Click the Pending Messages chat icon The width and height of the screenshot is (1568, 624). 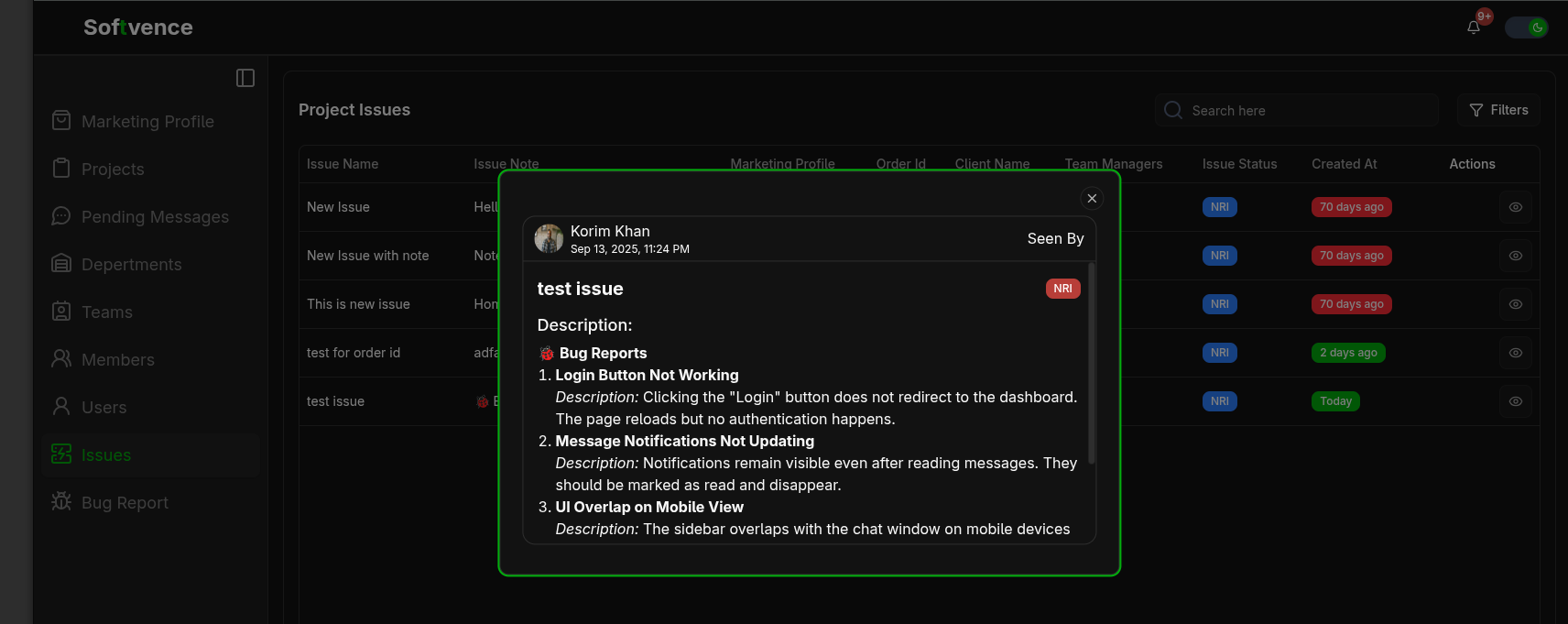coord(61,216)
